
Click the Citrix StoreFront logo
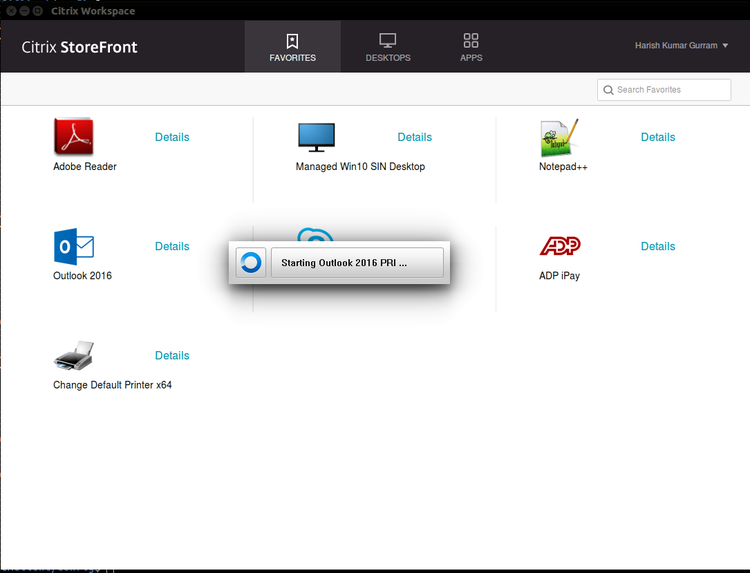(x=79, y=47)
